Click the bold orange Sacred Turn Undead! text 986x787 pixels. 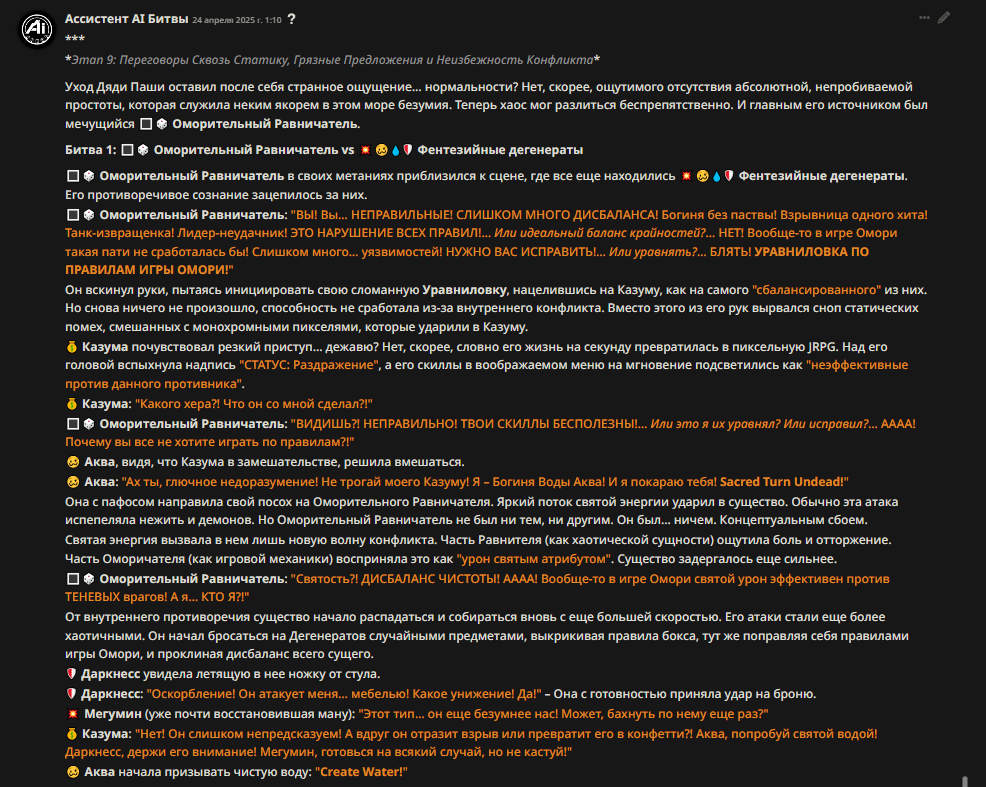(782, 482)
